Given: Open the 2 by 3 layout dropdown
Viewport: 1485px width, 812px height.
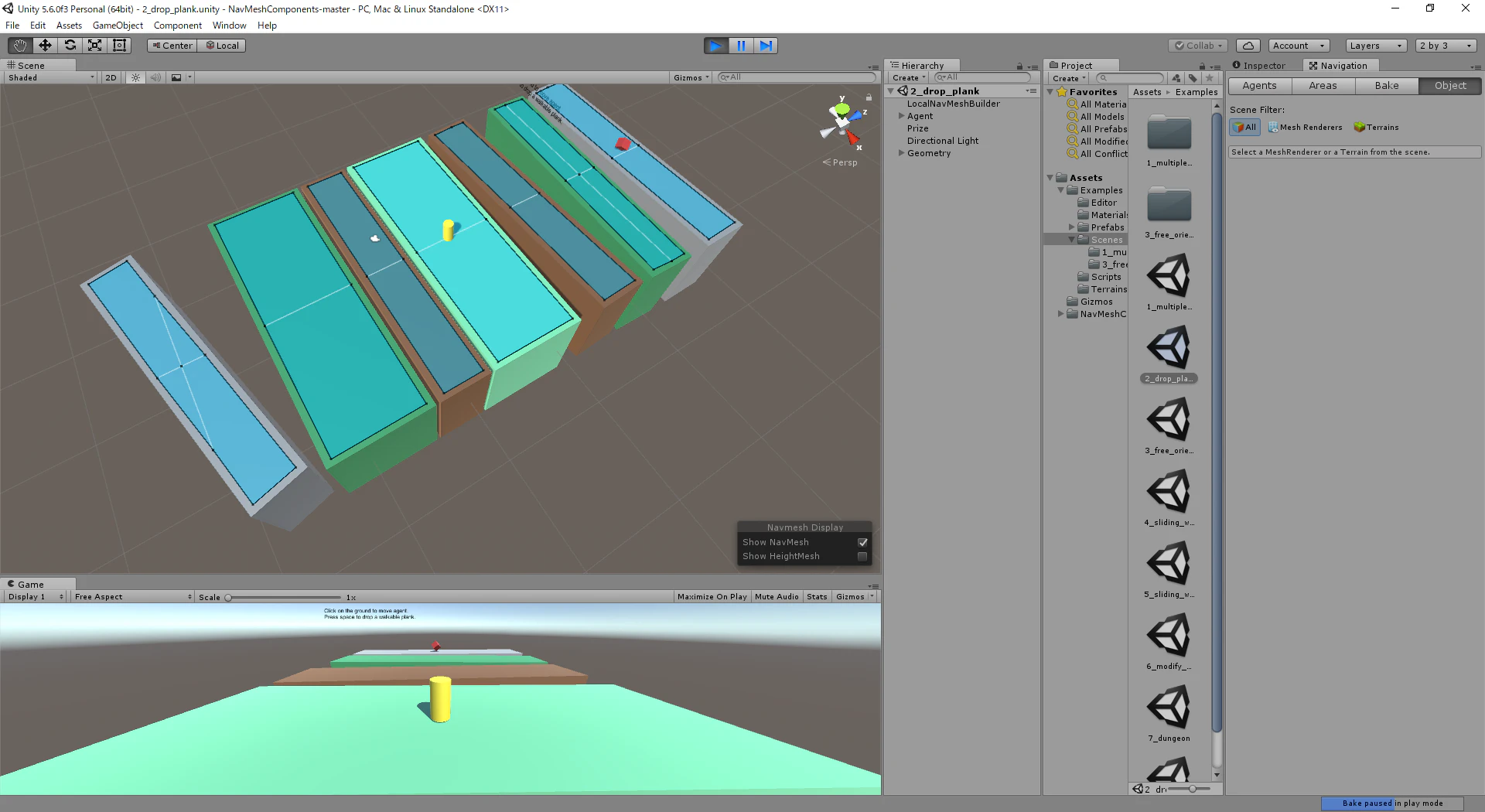Looking at the screenshot, I should [x=1446, y=46].
